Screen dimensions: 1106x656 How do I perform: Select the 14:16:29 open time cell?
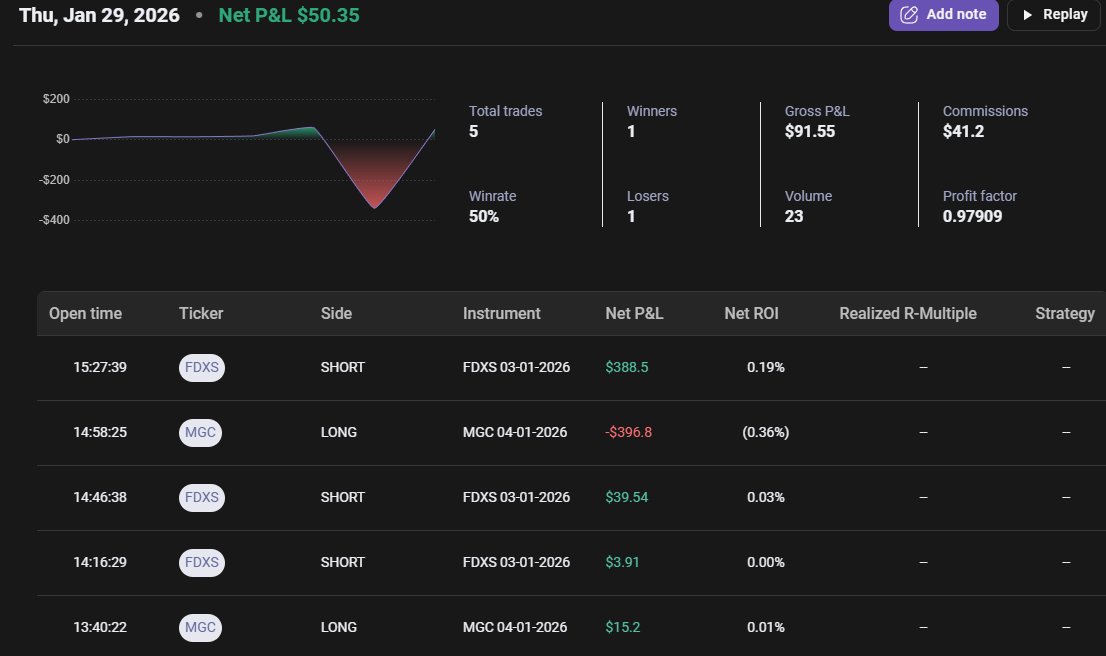100,562
